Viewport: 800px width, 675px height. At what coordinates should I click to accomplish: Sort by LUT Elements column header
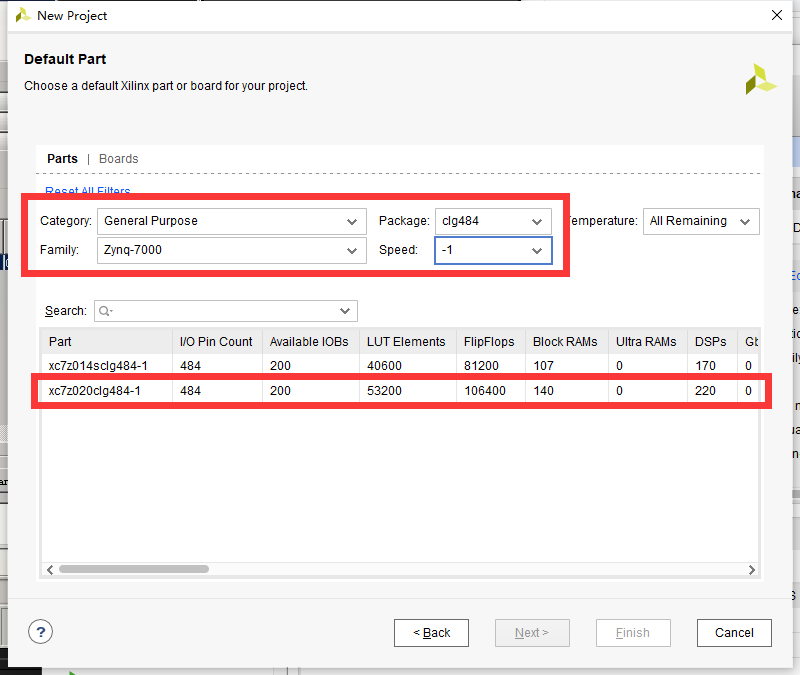coord(408,341)
